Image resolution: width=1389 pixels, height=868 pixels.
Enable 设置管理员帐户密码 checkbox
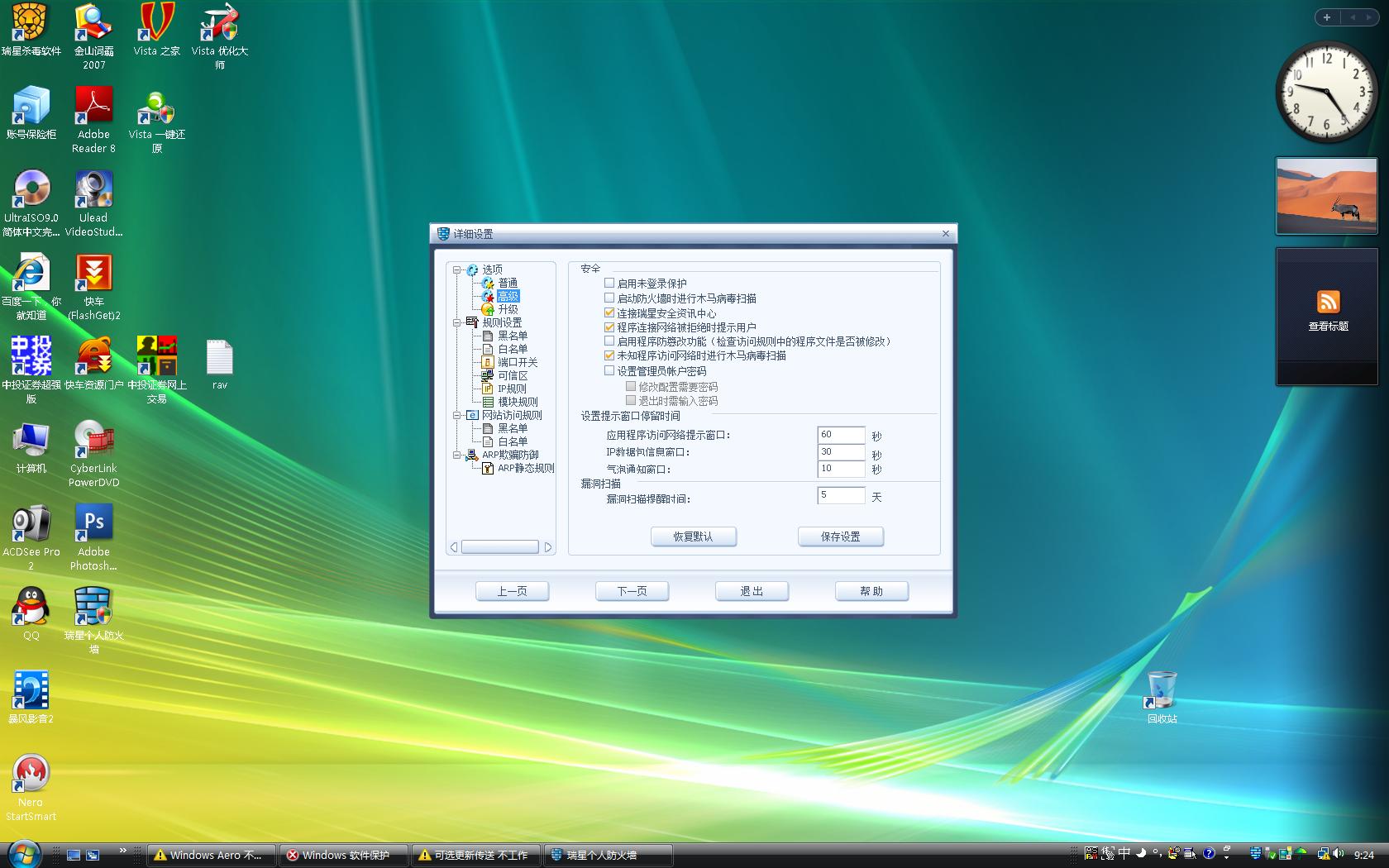(609, 371)
